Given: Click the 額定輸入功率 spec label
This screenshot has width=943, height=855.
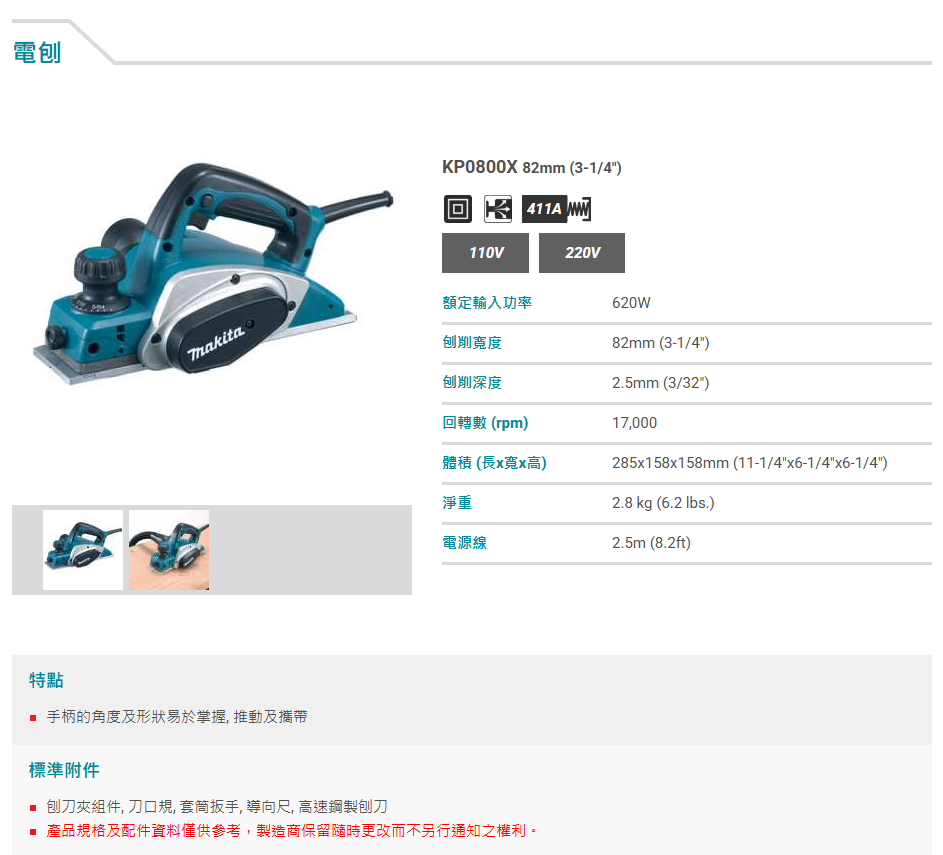Looking at the screenshot, I should point(487,302).
